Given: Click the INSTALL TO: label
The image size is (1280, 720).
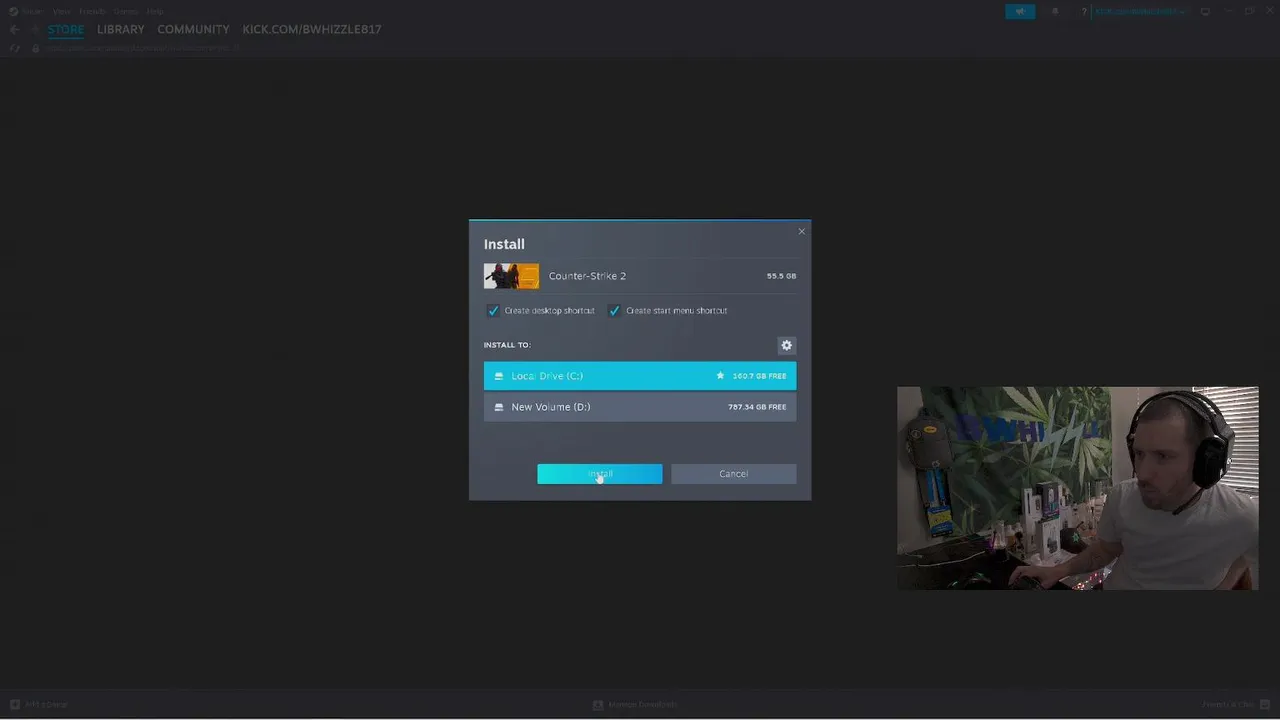Looking at the screenshot, I should [507, 345].
